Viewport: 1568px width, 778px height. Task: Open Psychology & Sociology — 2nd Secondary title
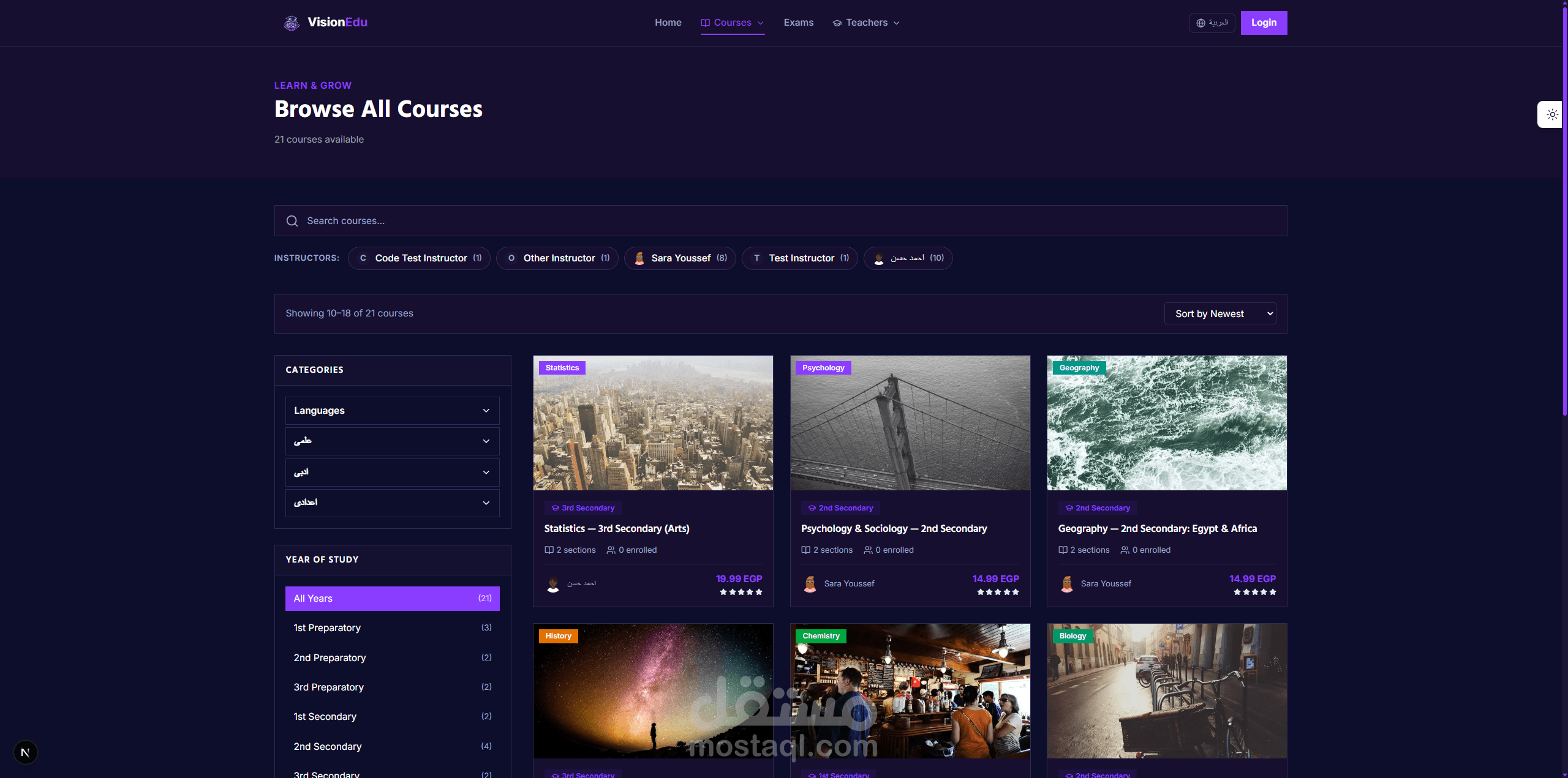point(894,529)
